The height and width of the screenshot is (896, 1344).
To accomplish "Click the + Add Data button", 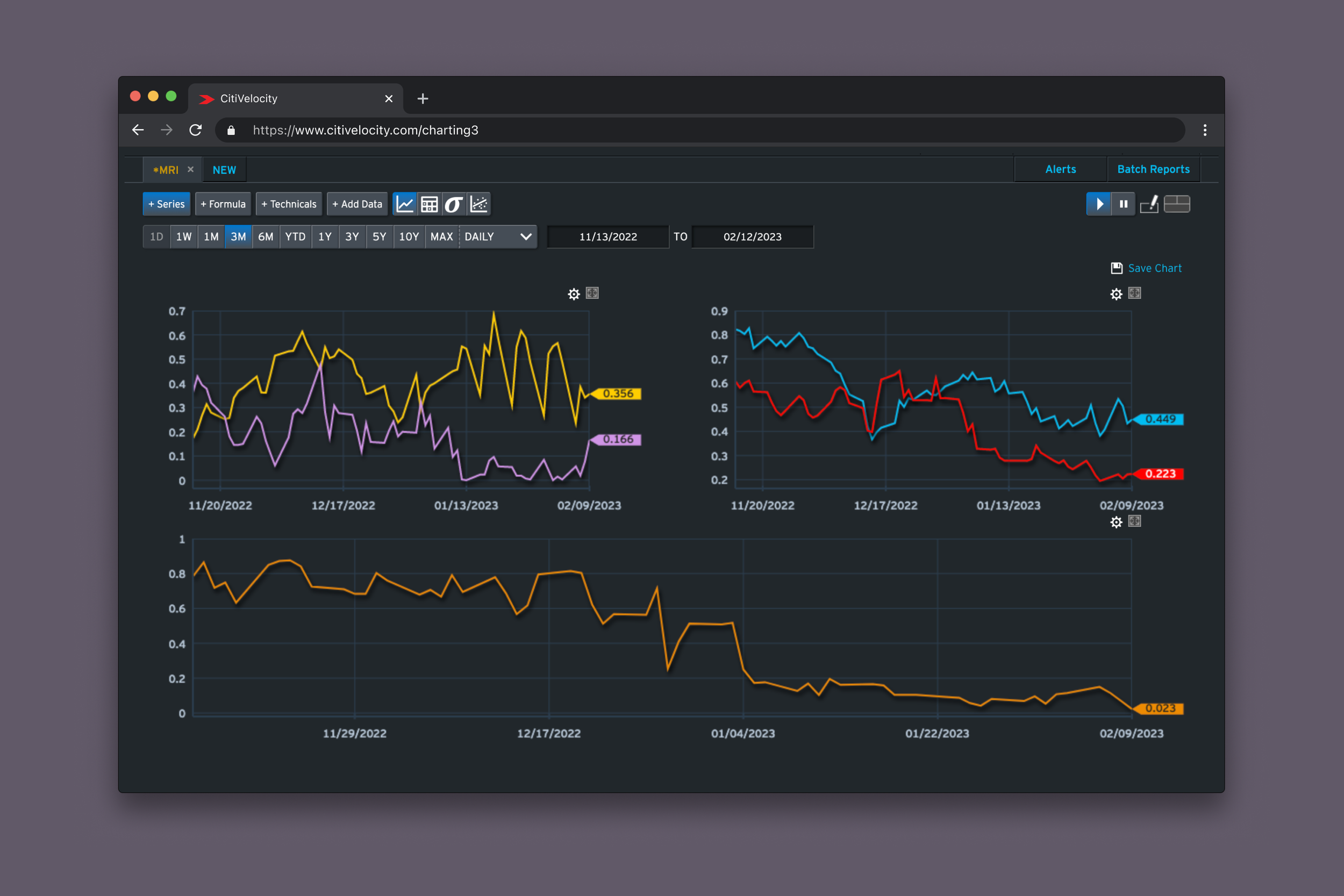I will [x=357, y=204].
